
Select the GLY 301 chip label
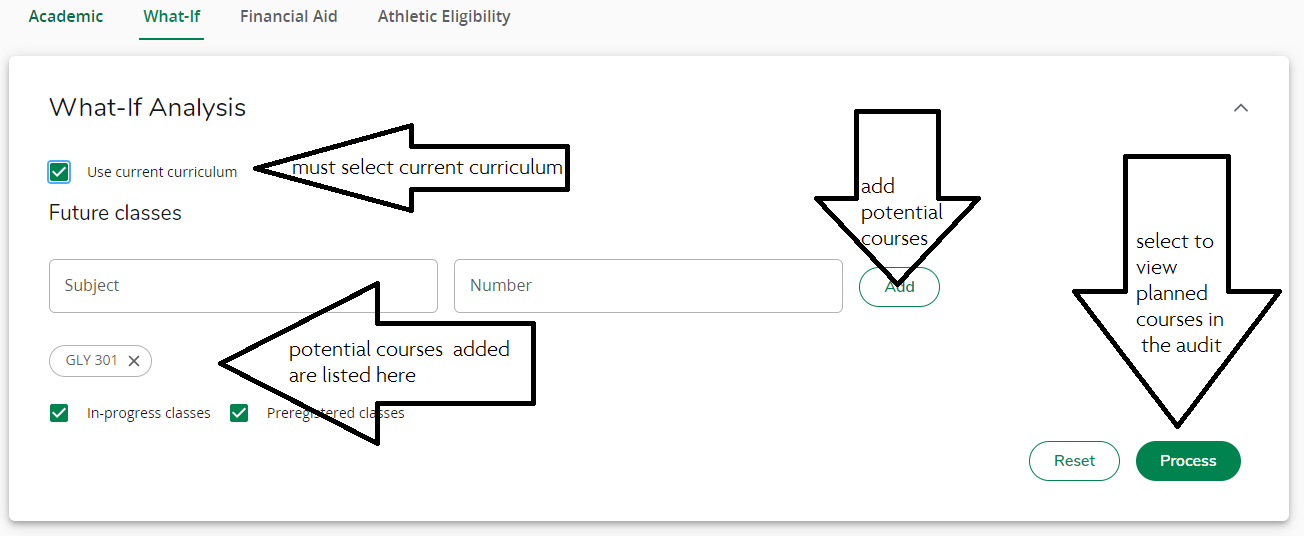coord(92,361)
